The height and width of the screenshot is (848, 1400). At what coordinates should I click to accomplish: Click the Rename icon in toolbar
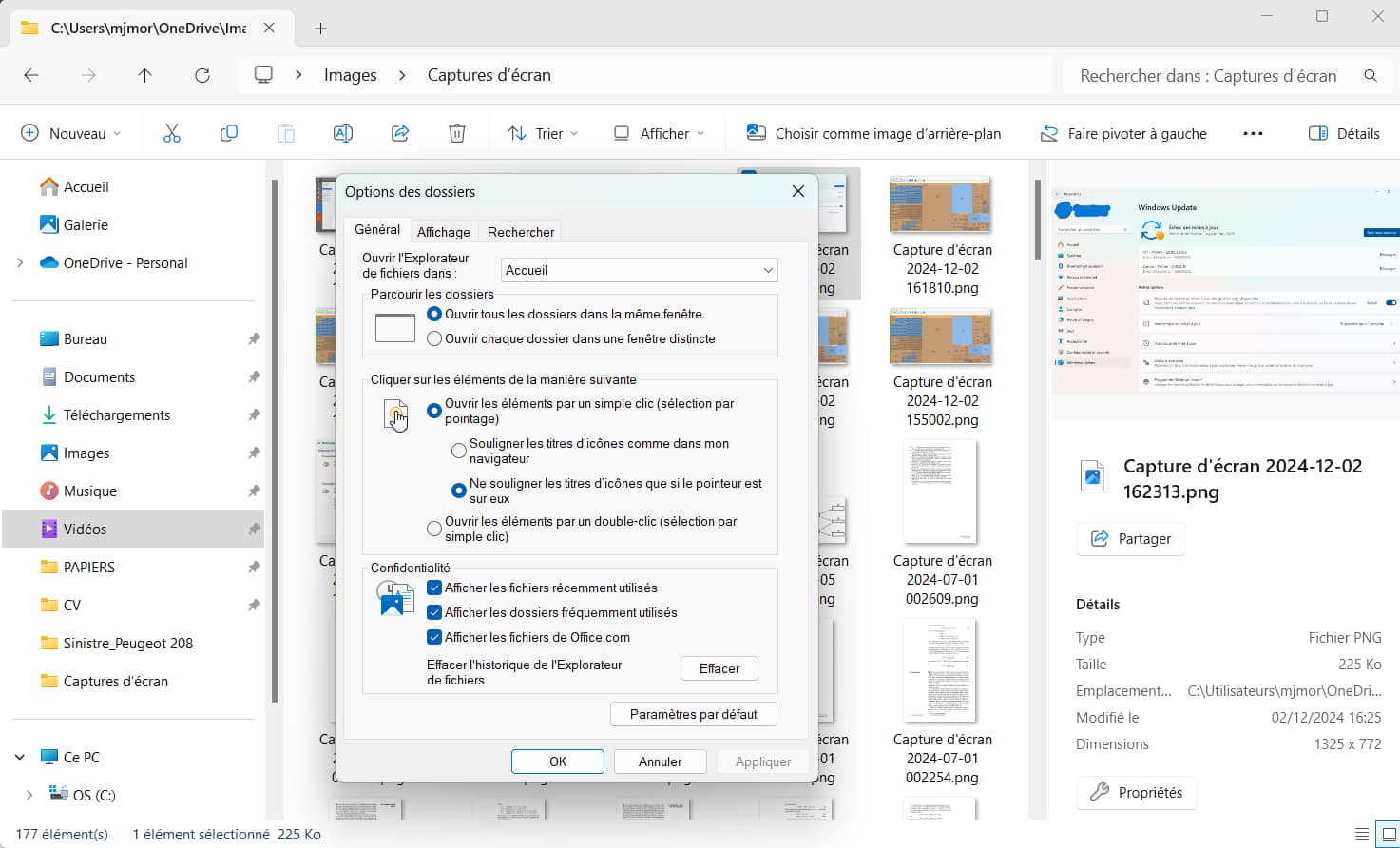point(343,134)
